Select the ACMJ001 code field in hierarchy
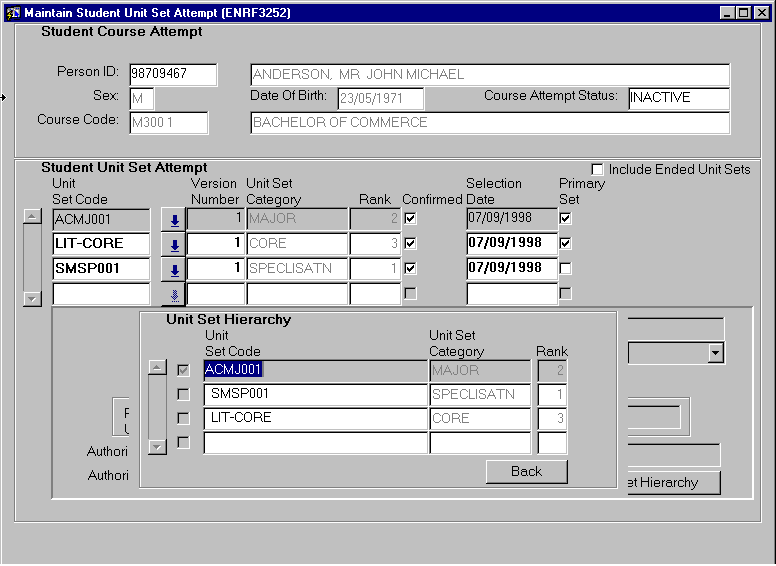Viewport: 776px width, 566px height. coord(315,370)
